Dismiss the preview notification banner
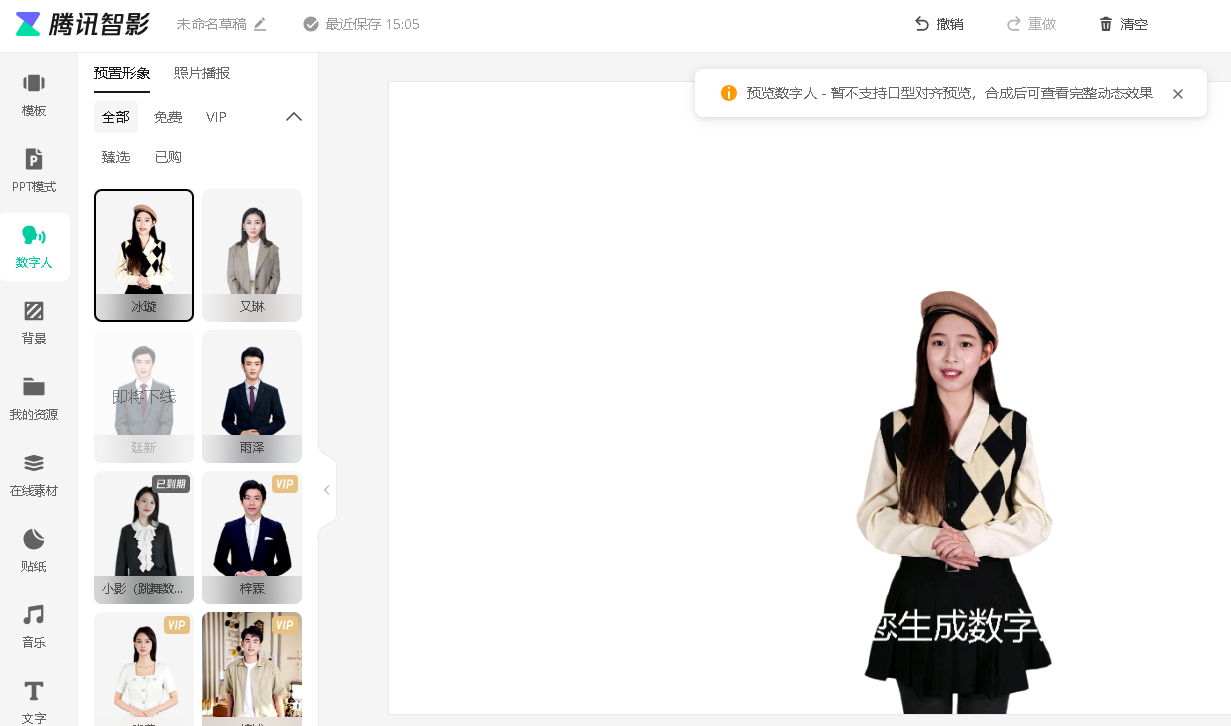 (x=1178, y=94)
